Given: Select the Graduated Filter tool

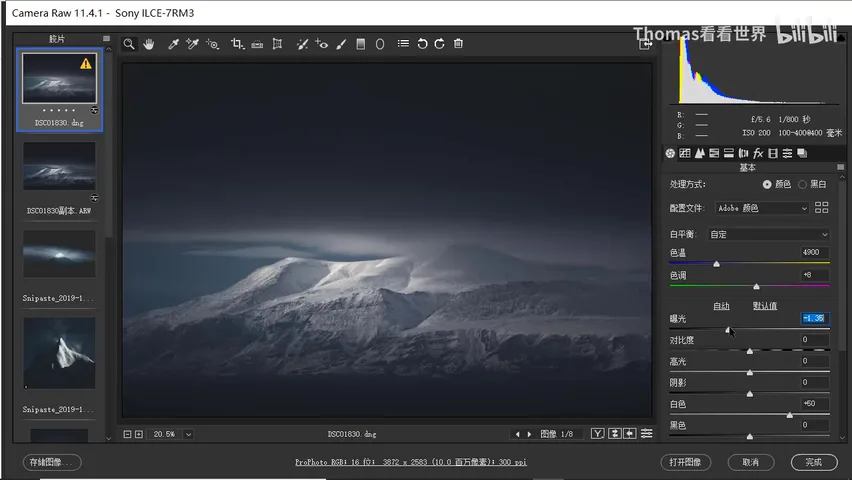Looking at the screenshot, I should pos(360,44).
